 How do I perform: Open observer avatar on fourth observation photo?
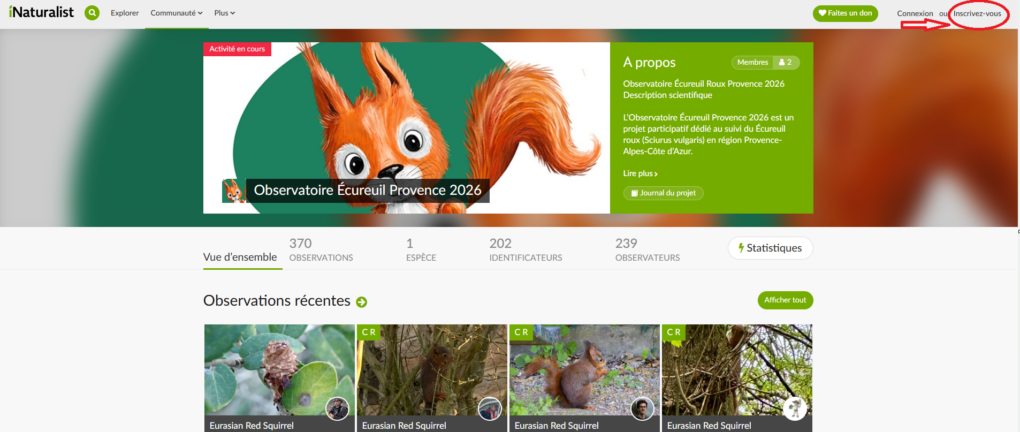pyautogui.click(x=794, y=408)
